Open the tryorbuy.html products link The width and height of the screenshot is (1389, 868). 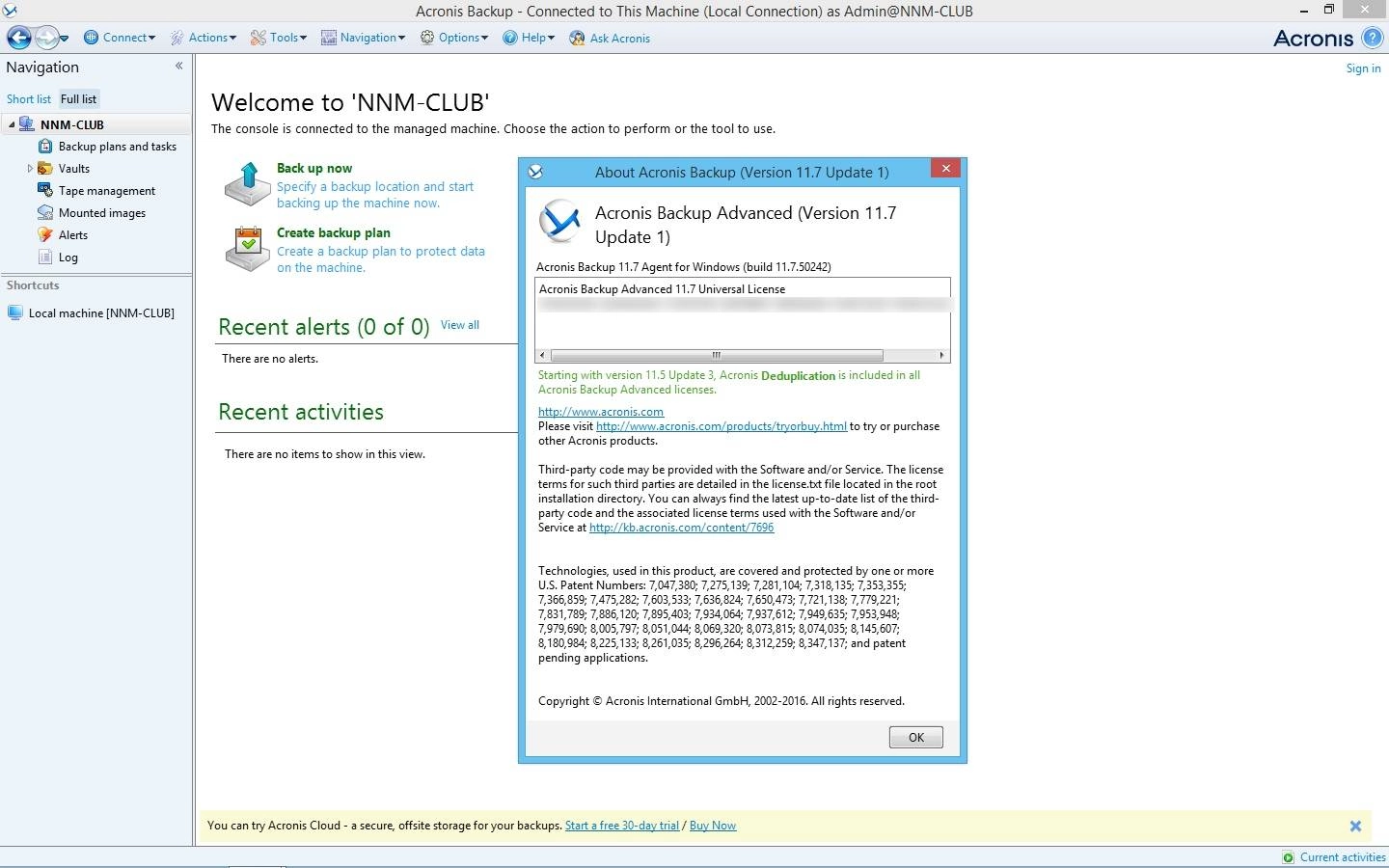pyautogui.click(x=722, y=426)
